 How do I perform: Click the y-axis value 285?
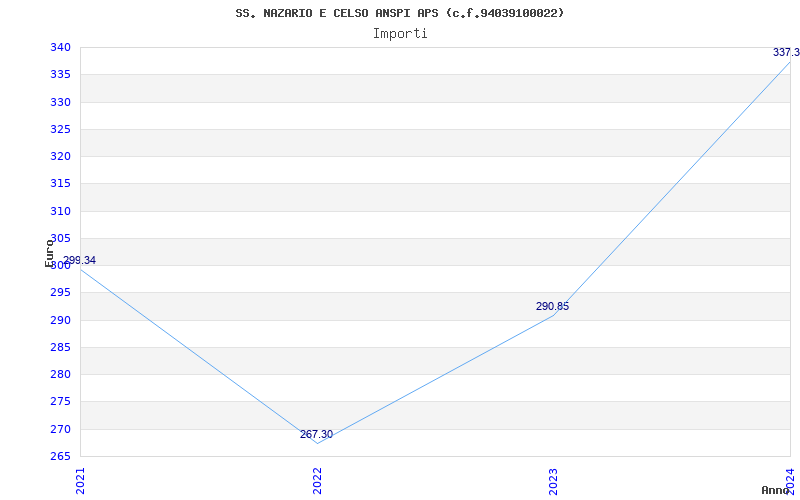click(x=59, y=347)
